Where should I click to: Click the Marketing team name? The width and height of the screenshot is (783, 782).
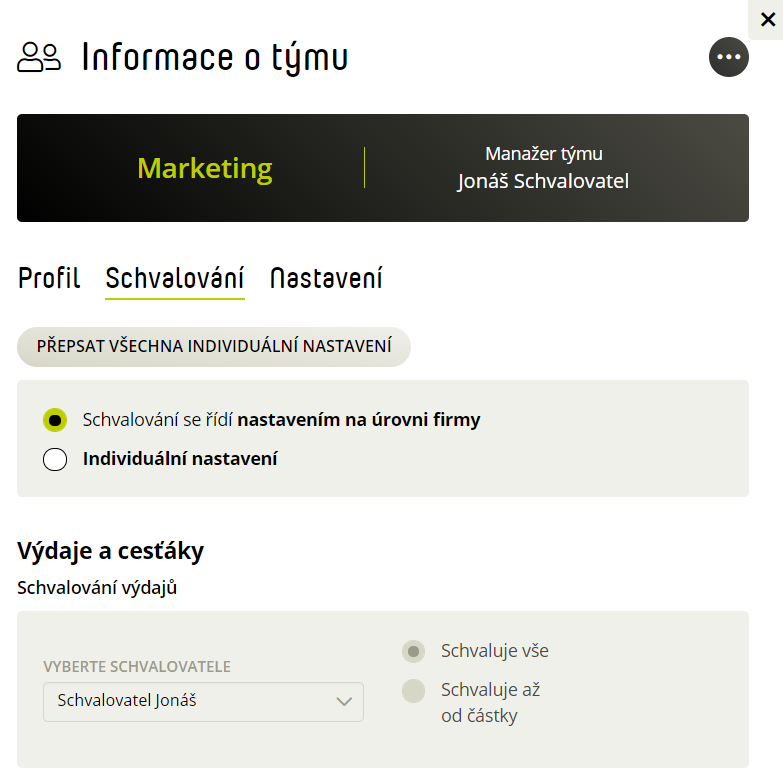click(205, 169)
